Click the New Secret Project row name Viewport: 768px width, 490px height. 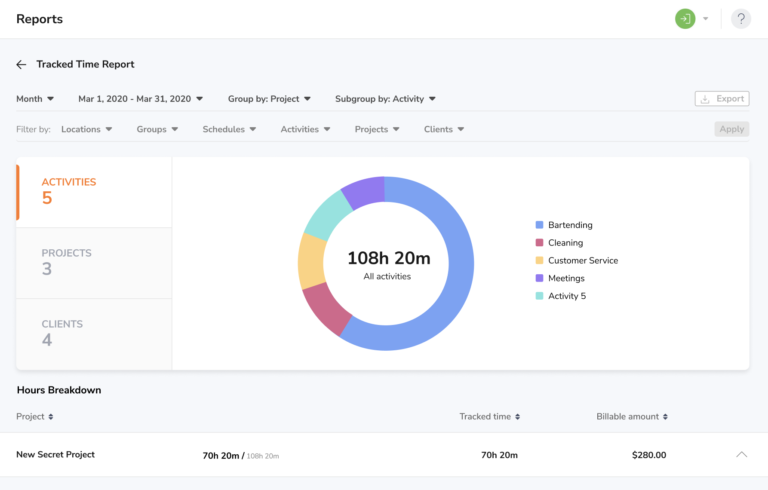[x=56, y=455]
